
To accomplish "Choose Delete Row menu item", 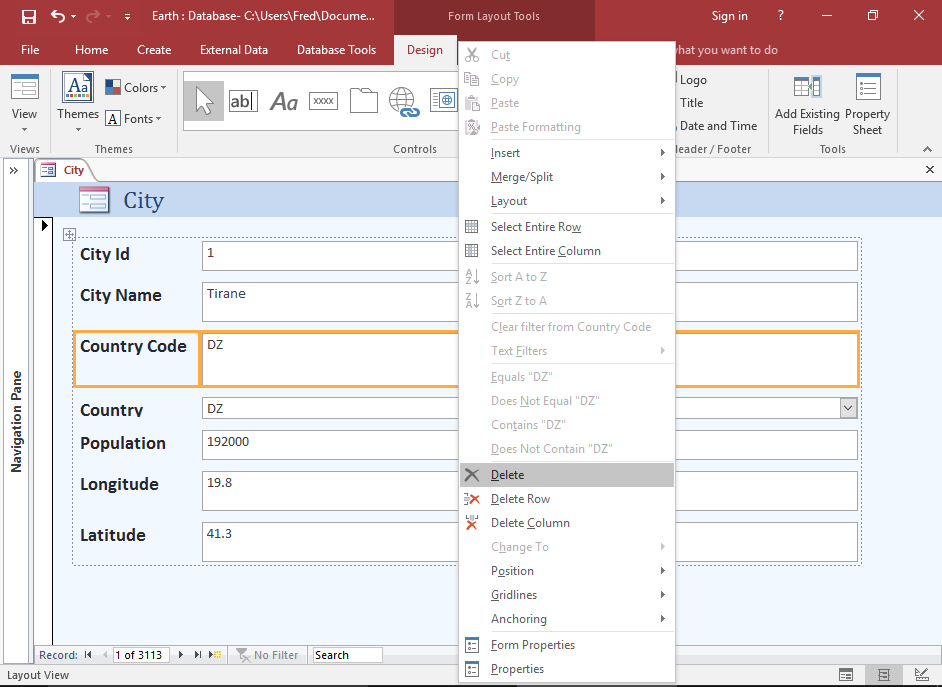I will 567,498.
